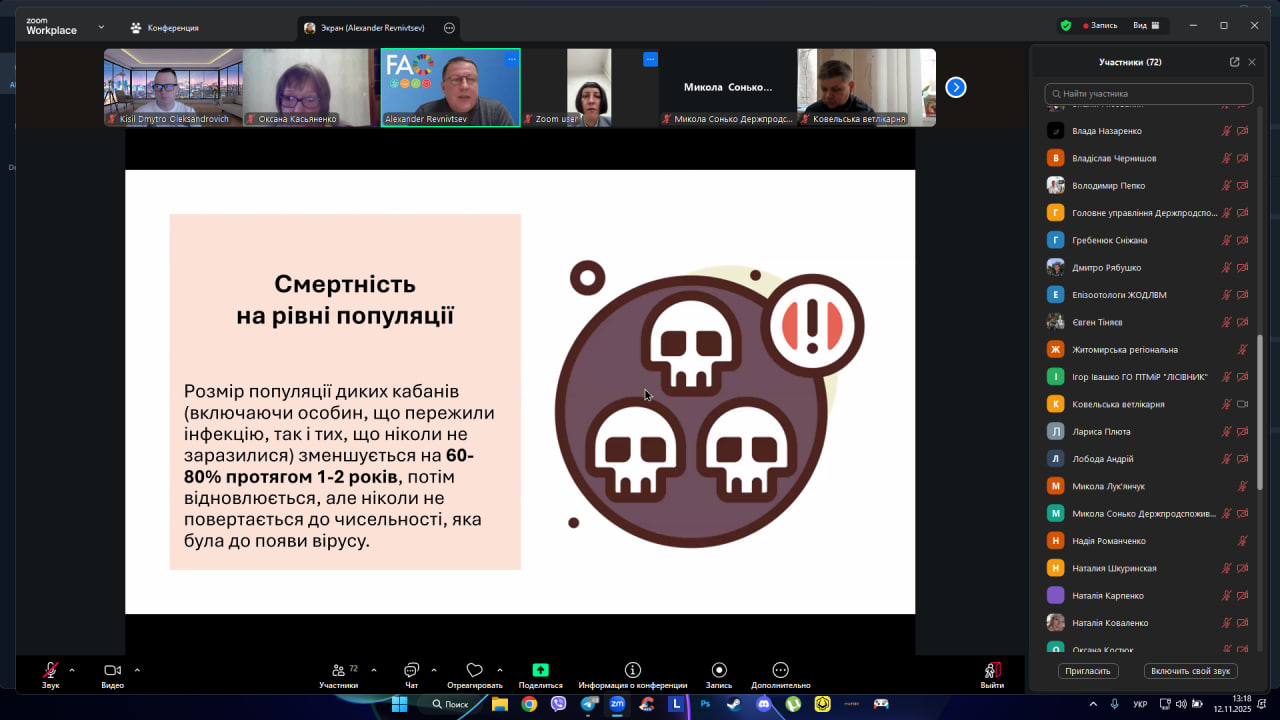Image resolution: width=1280 pixels, height=720 pixels.
Task: Open Информация о конференции
Action: [632, 671]
